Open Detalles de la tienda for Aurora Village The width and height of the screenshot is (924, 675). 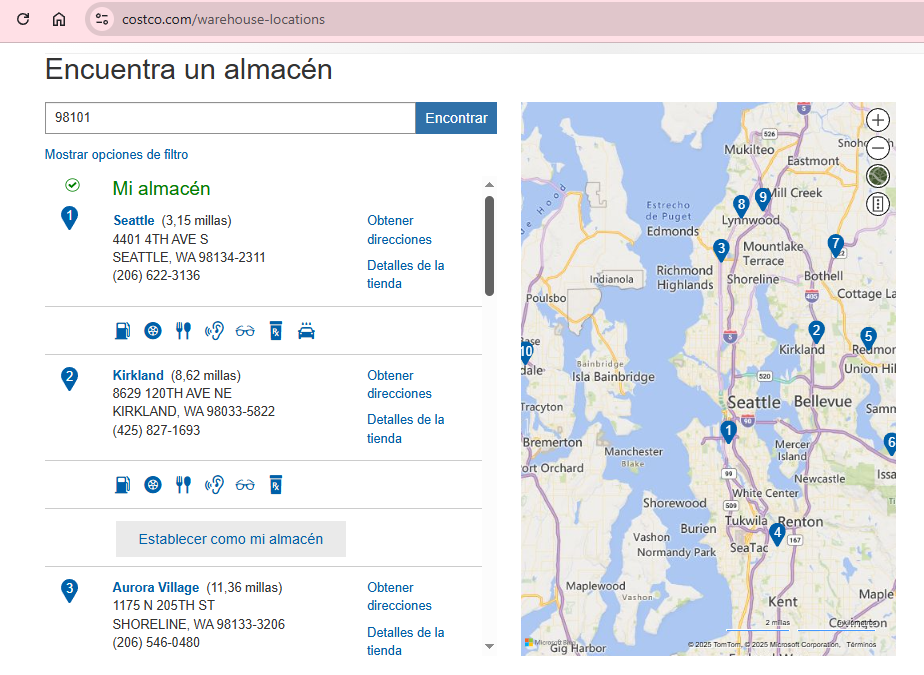pos(405,641)
